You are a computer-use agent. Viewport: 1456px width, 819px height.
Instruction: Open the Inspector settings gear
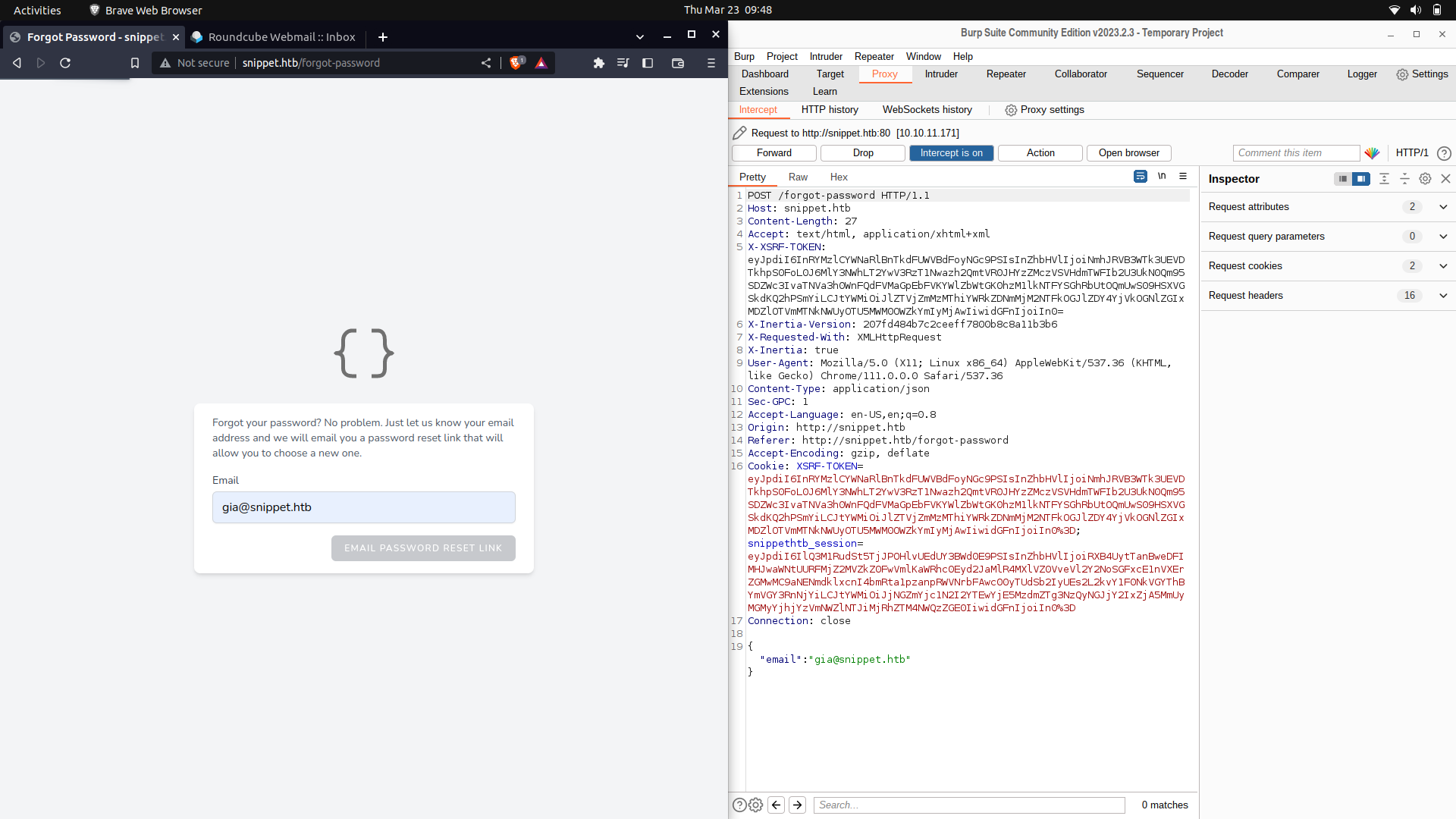coord(1425,179)
